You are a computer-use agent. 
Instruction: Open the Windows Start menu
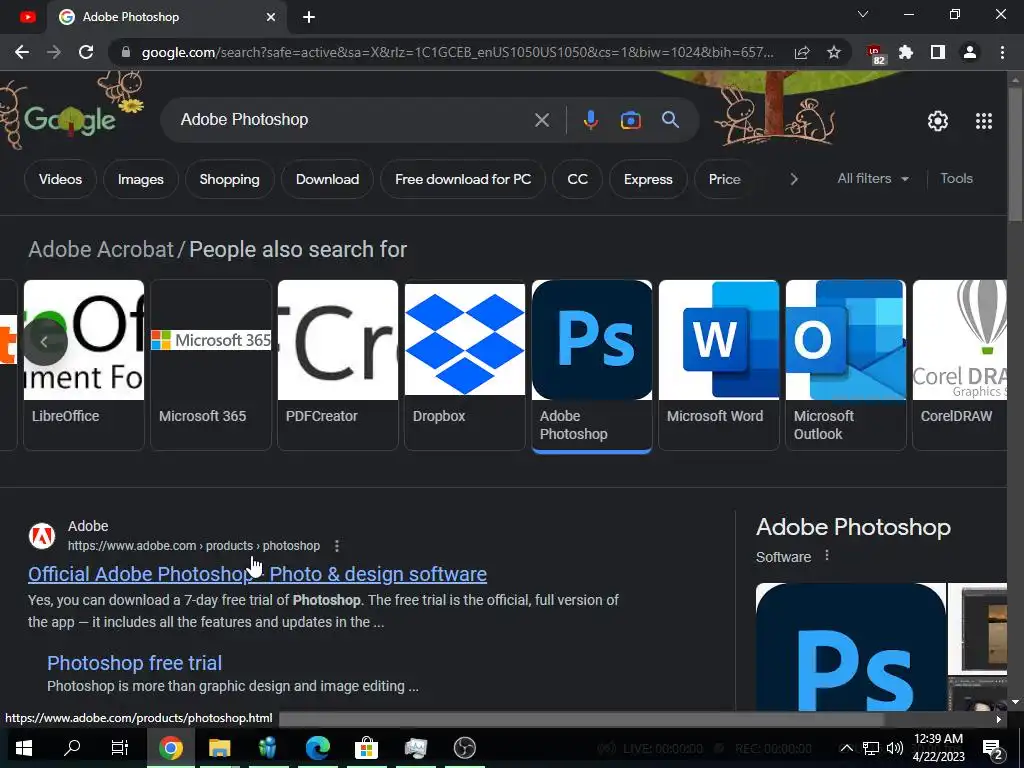[x=24, y=748]
